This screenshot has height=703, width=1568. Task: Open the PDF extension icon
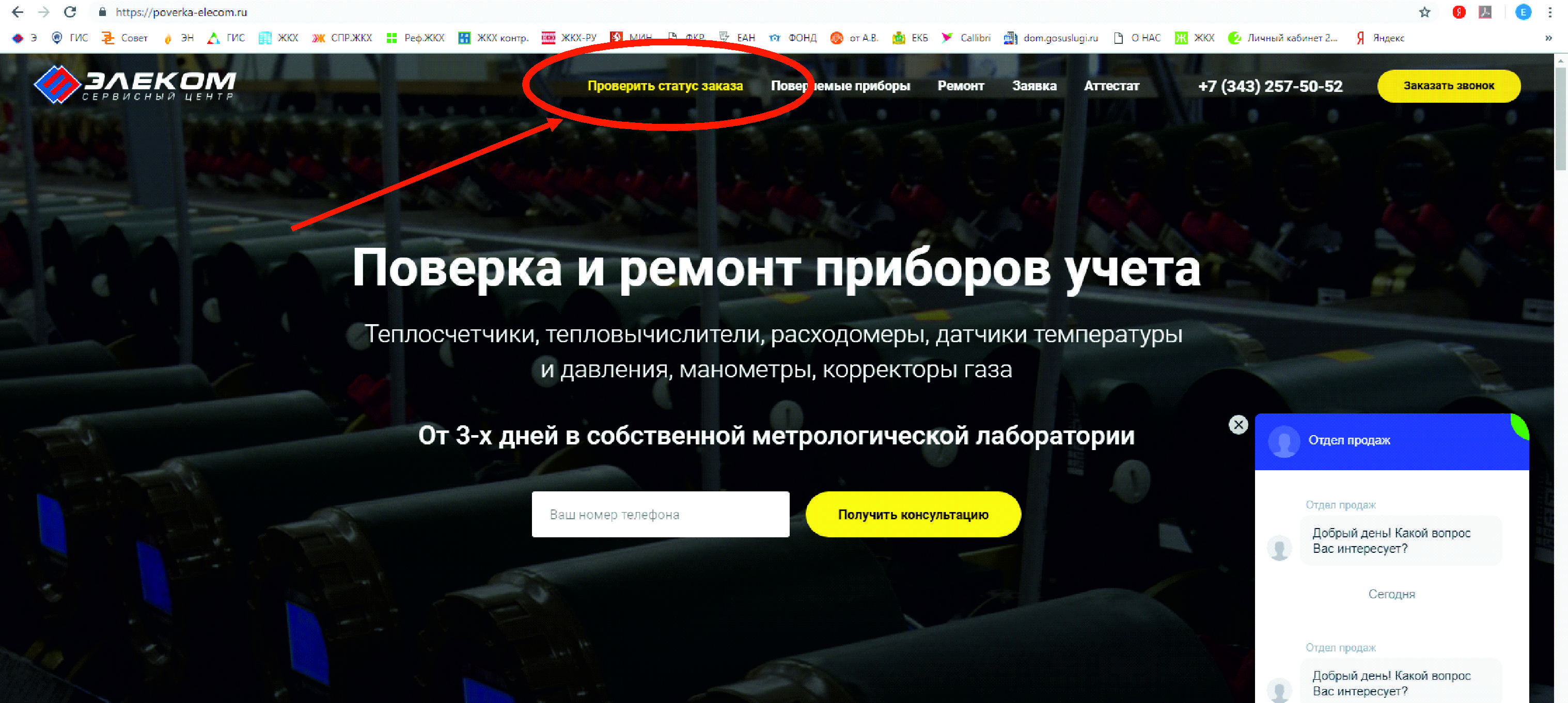pos(1485,12)
